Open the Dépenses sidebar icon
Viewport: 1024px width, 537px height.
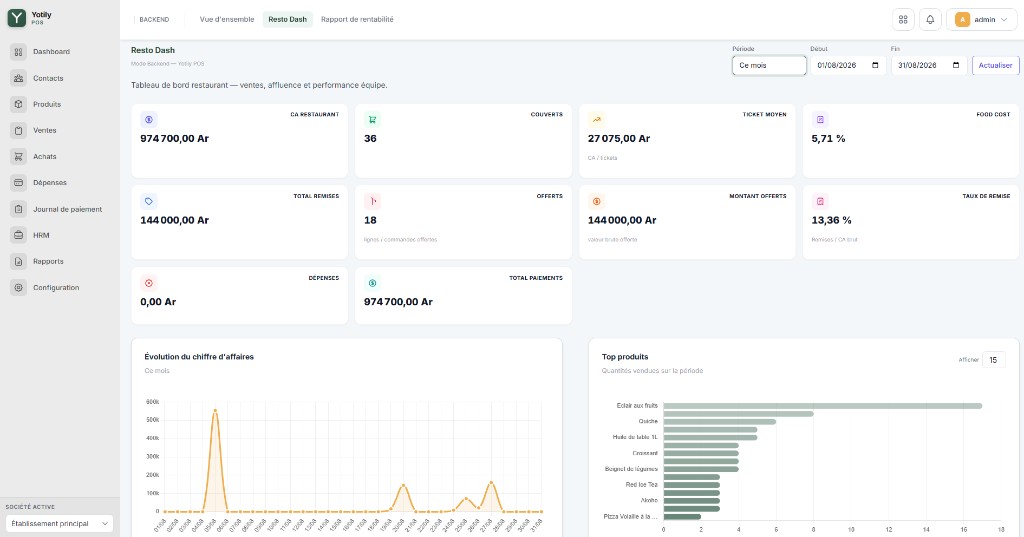coord(18,183)
